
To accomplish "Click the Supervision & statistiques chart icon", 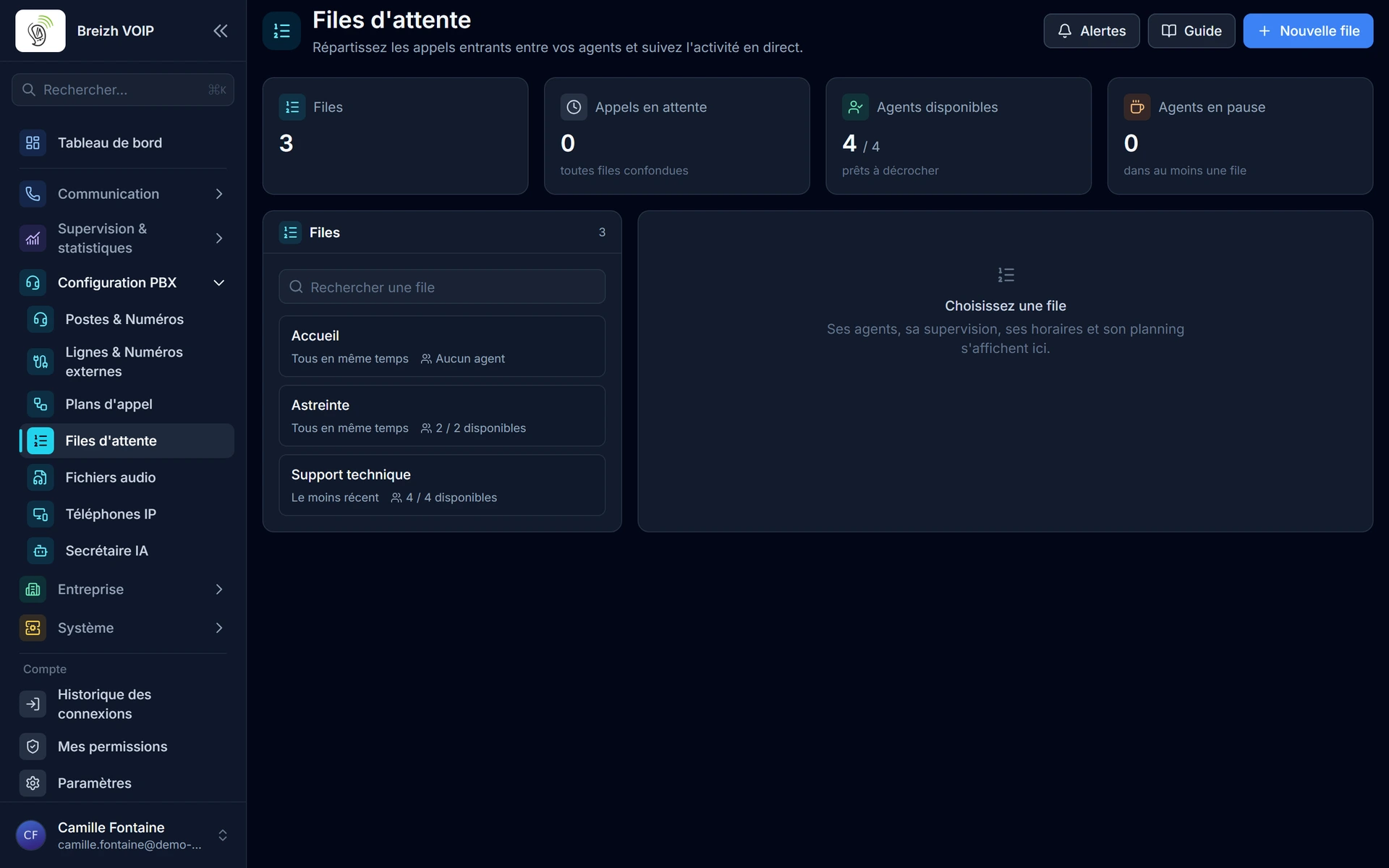I will pyautogui.click(x=33, y=238).
